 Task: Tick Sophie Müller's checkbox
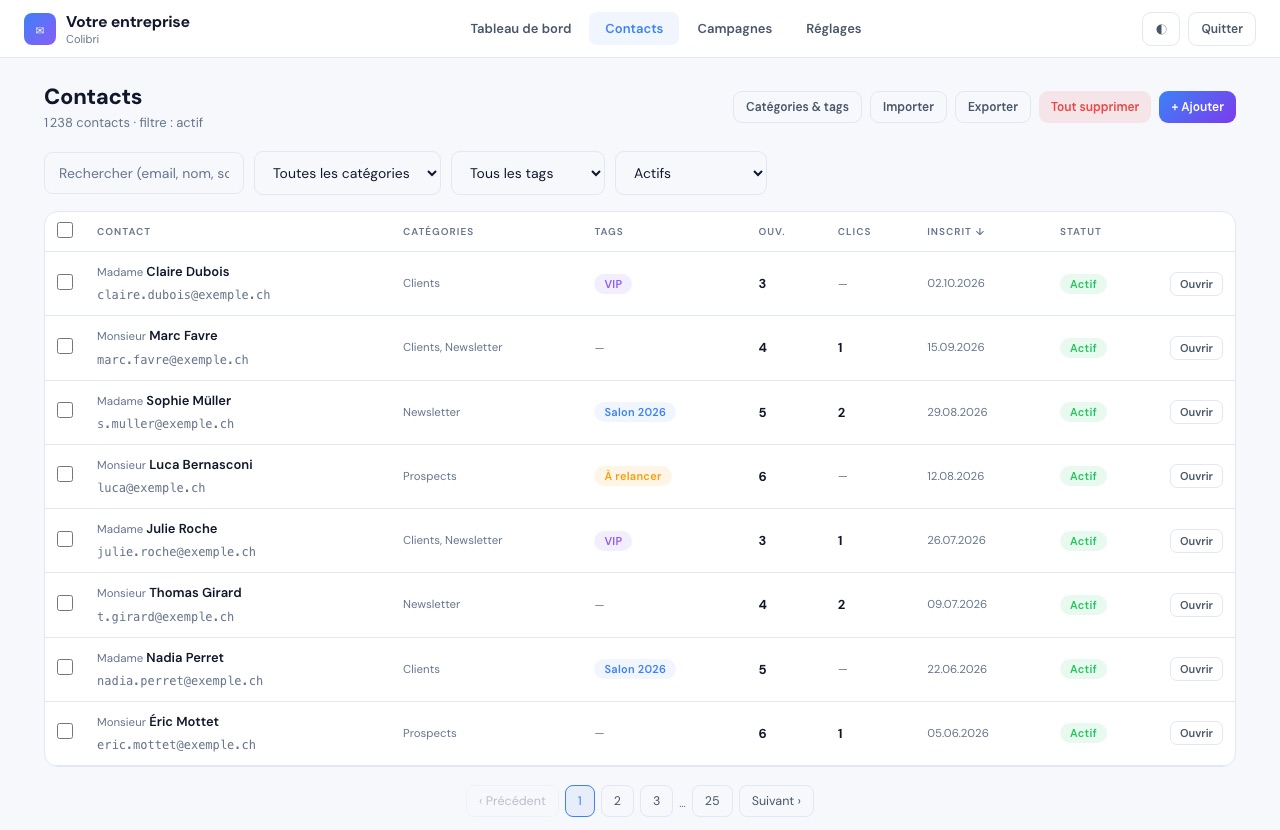coord(65,410)
